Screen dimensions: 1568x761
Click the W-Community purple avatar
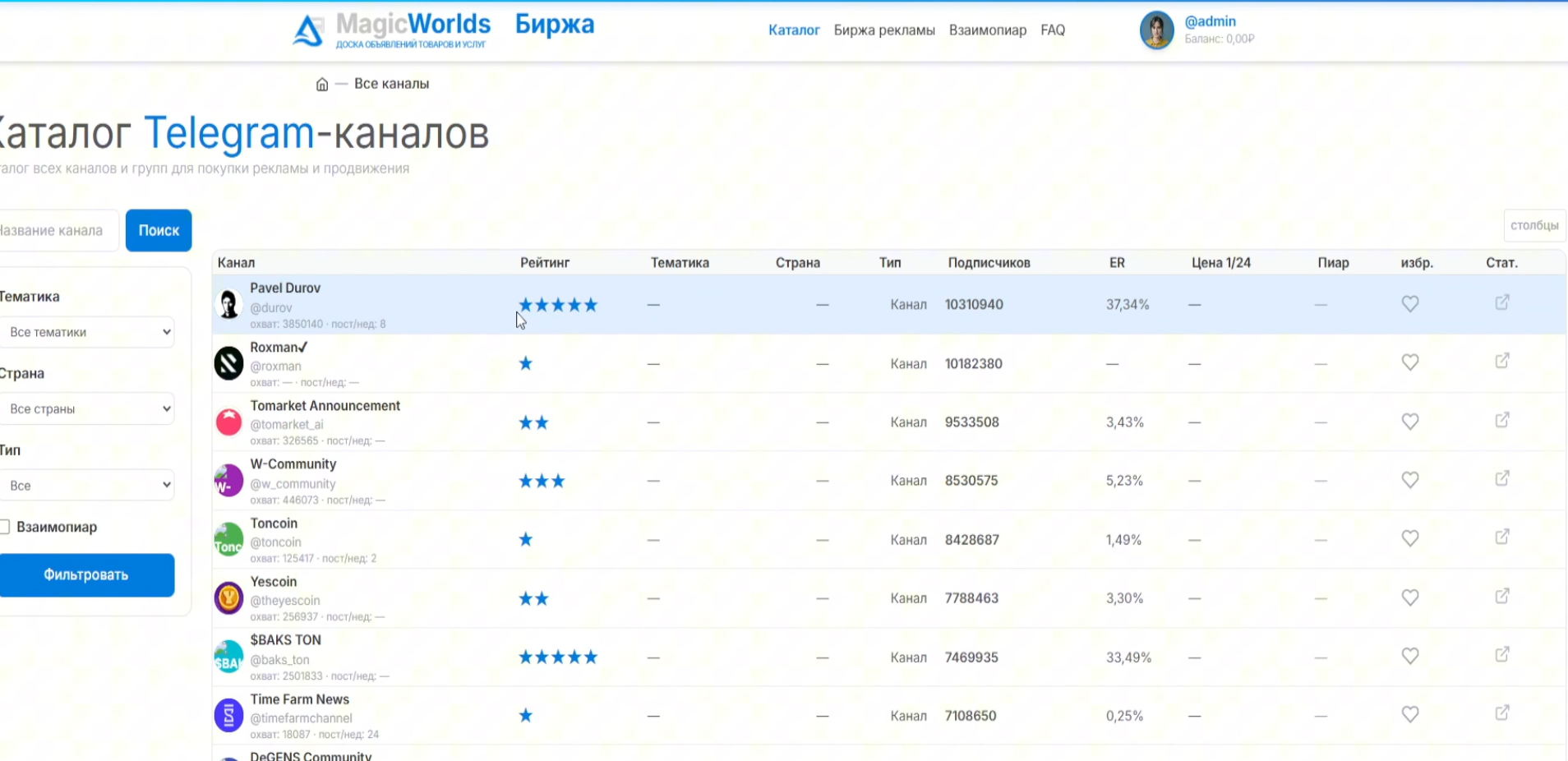228,481
